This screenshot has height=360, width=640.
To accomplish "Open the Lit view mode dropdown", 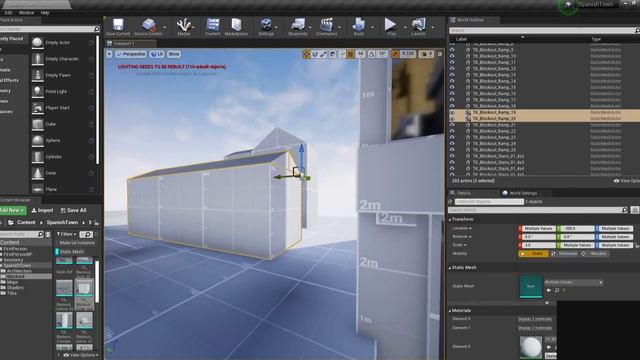I will 157,54.
